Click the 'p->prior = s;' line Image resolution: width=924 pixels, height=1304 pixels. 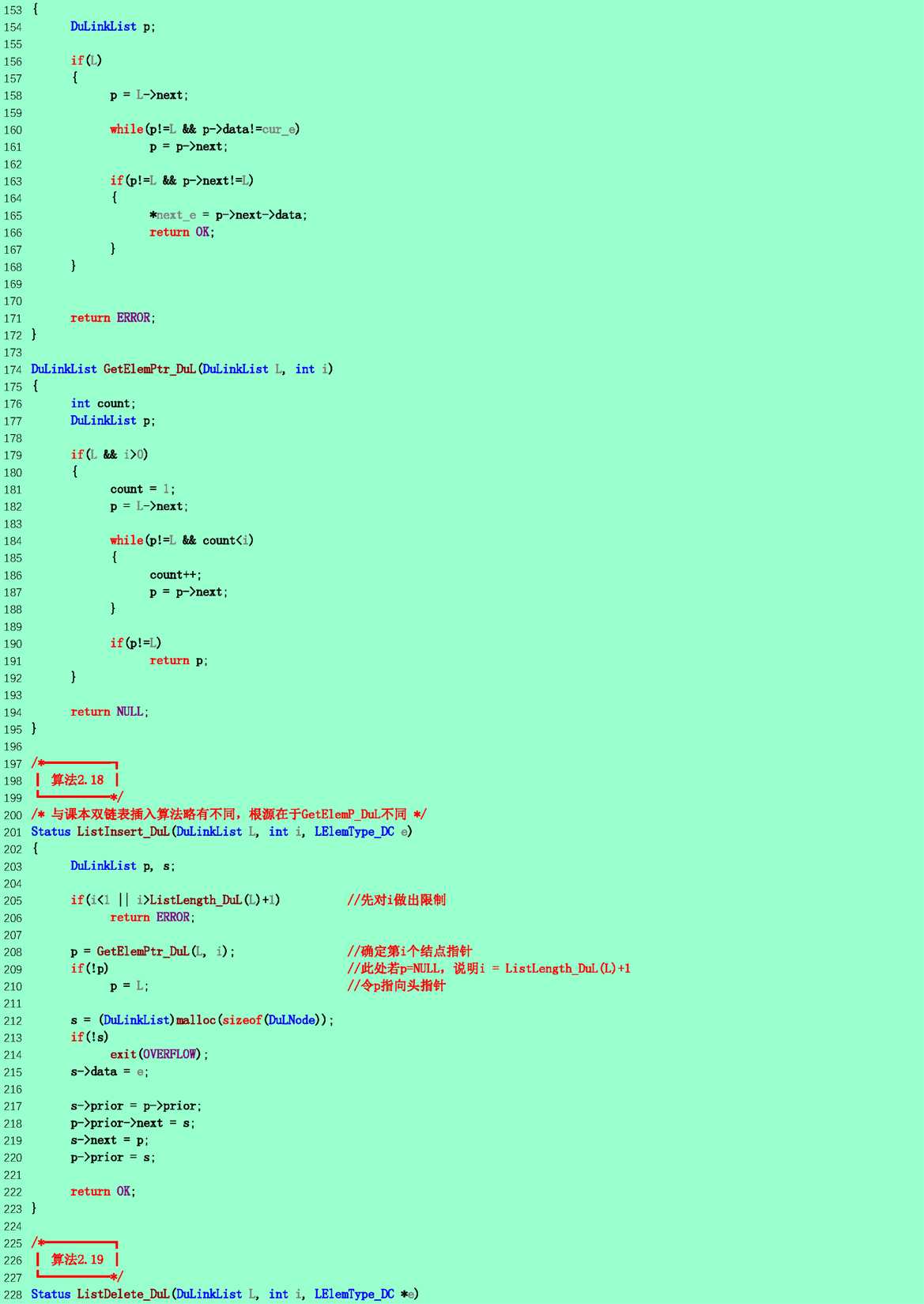tap(113, 1158)
